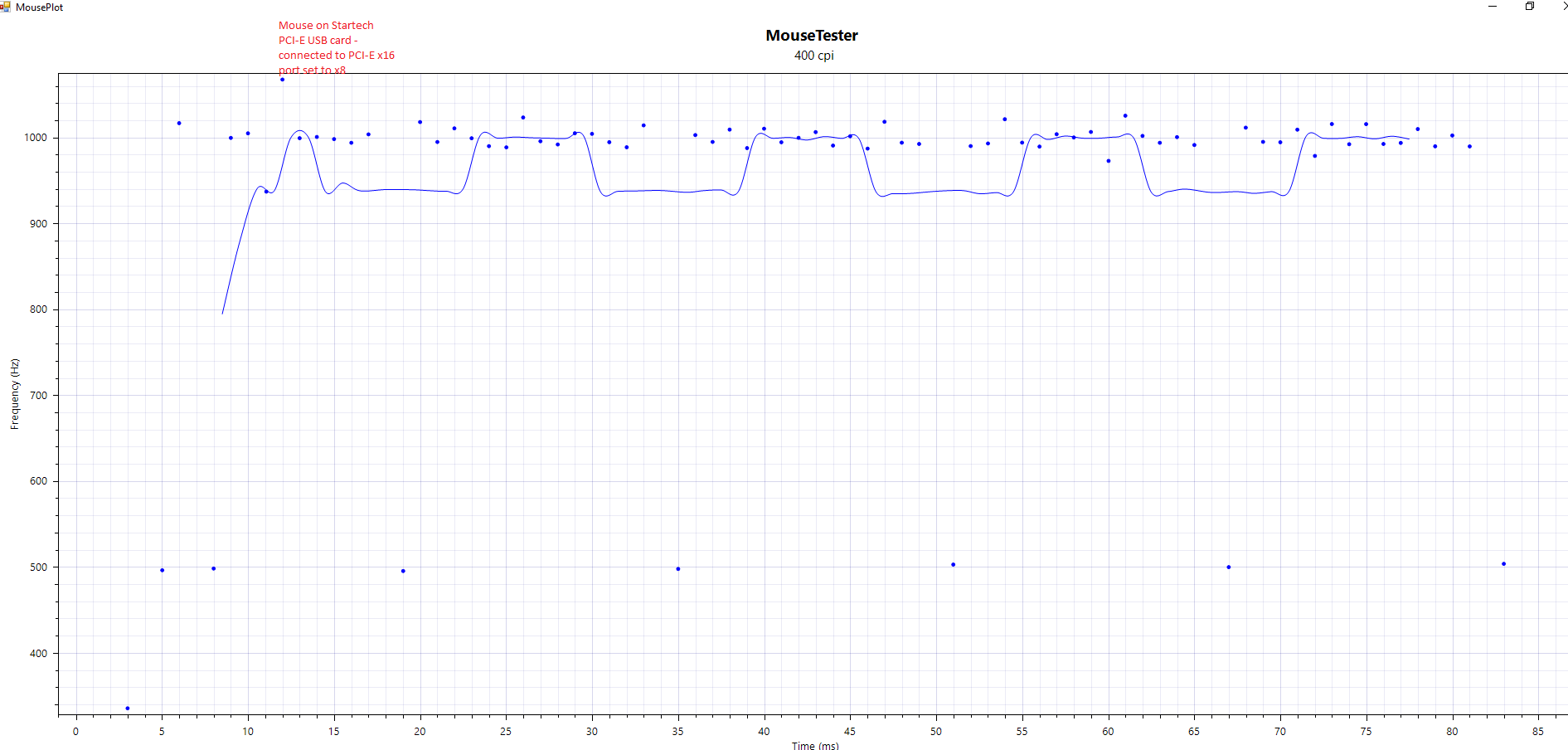Select the 500 Hz data point near 19 ms
Screen dimensions: 1568x750
pyautogui.click(x=403, y=571)
